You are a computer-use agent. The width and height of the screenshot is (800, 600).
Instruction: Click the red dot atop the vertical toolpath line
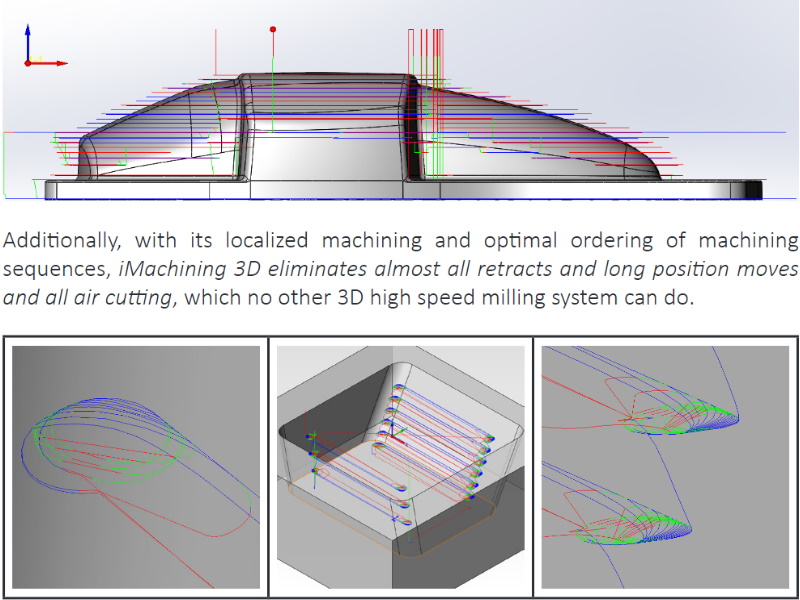pos(272,30)
